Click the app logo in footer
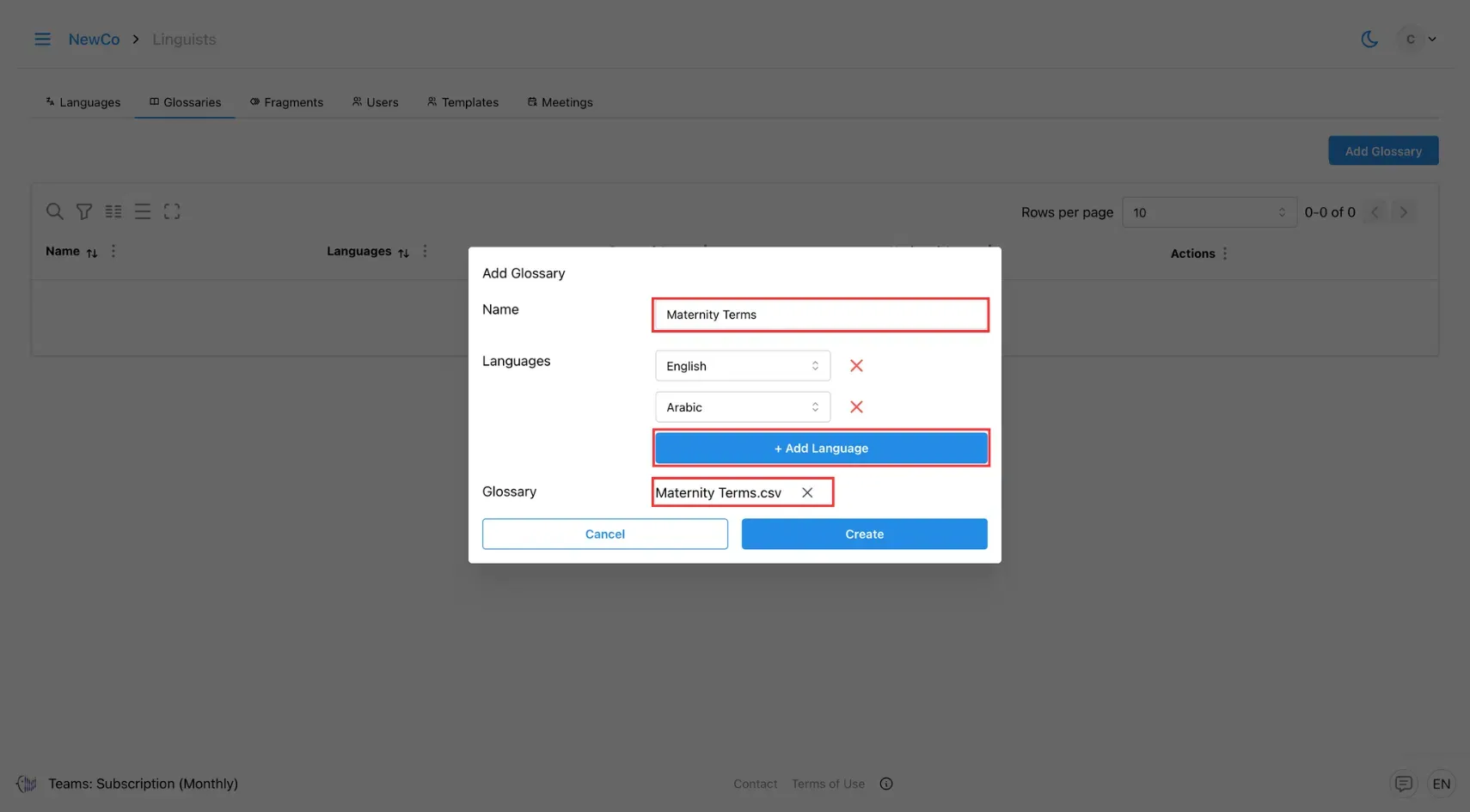 pos(27,784)
